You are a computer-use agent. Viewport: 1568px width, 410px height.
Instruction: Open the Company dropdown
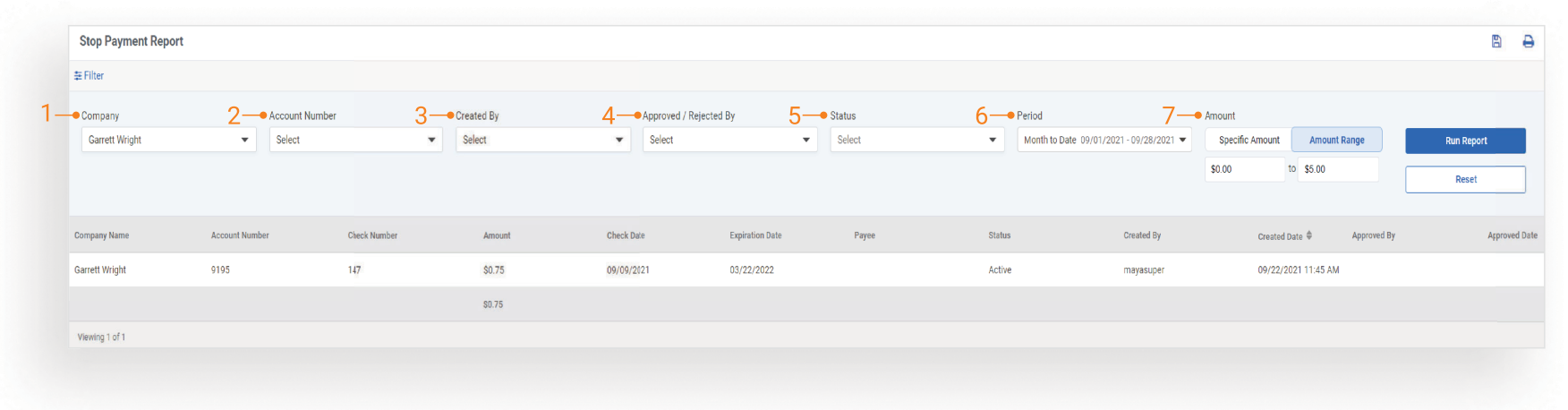point(168,140)
